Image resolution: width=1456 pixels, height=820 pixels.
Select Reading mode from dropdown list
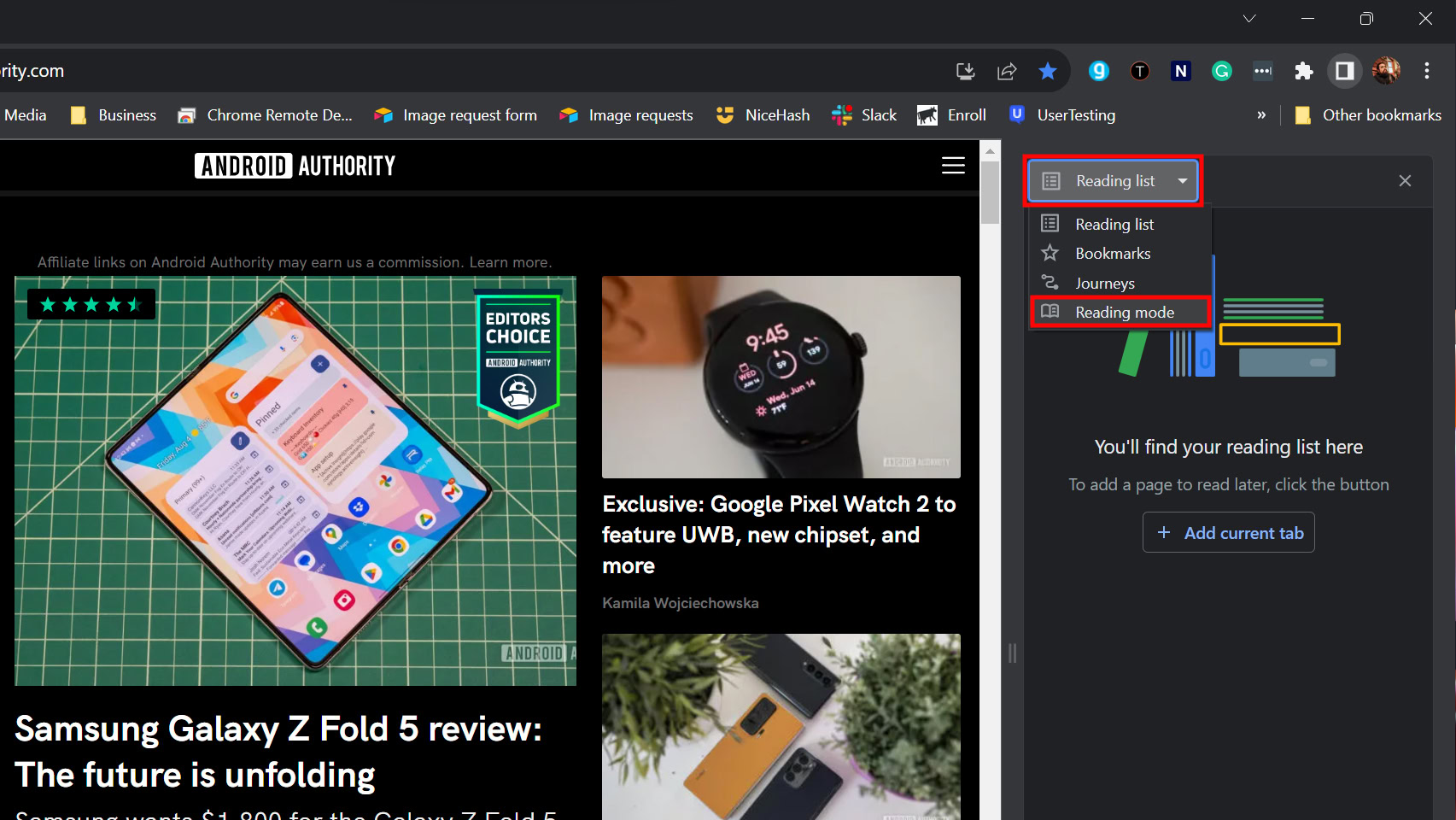[x=1124, y=313]
